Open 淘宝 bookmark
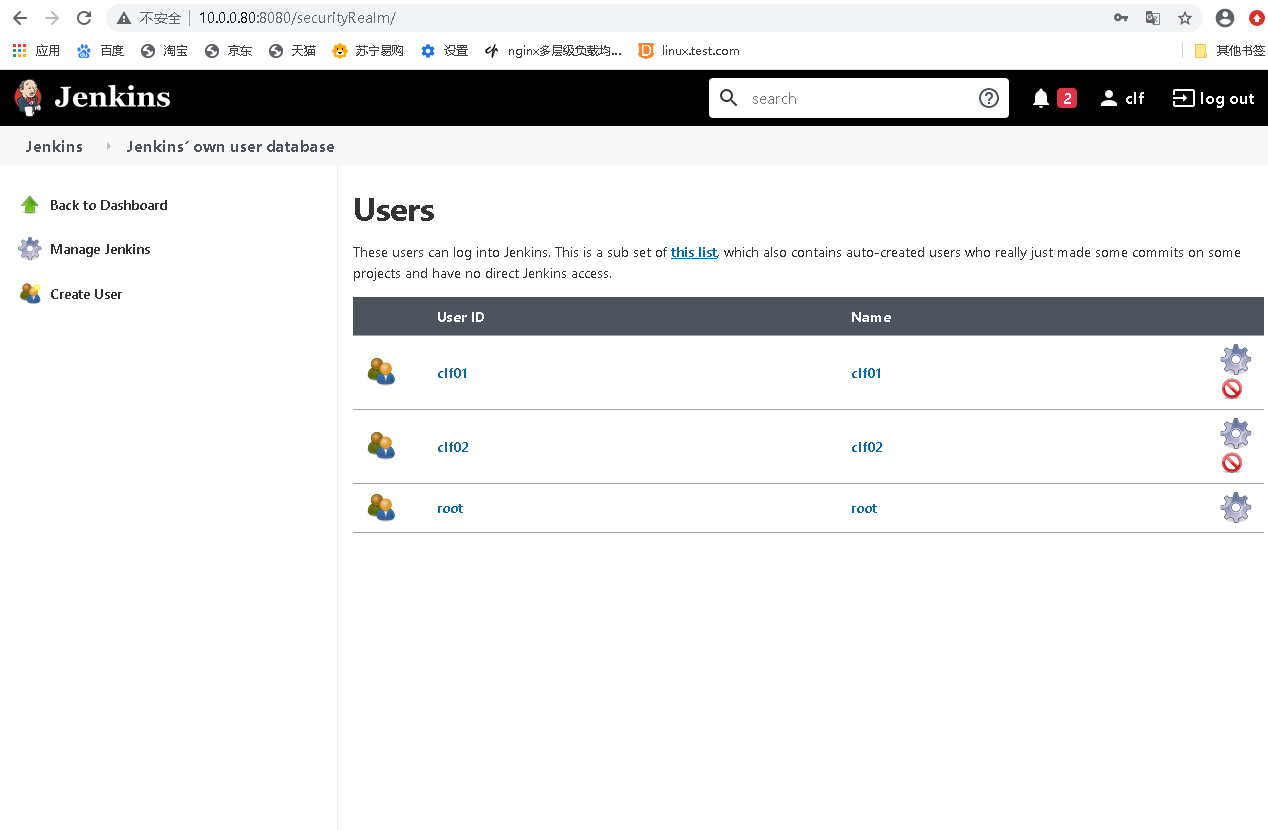The height and width of the screenshot is (830, 1268). tap(164, 50)
